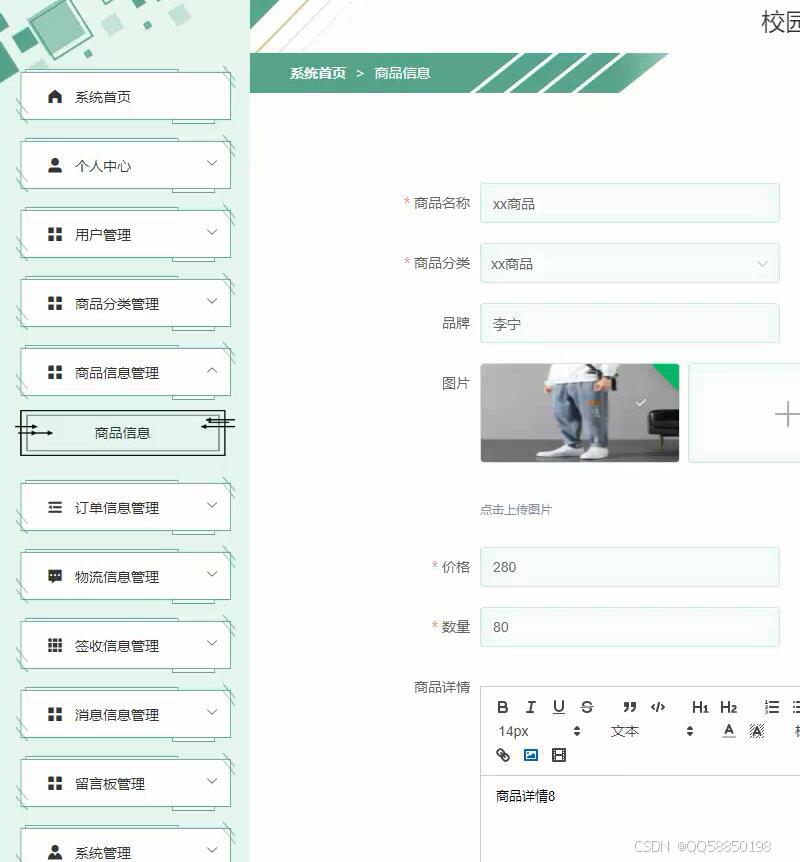Open the 留言板管理 sidebar menu
The height and width of the screenshot is (862, 800).
point(125,783)
